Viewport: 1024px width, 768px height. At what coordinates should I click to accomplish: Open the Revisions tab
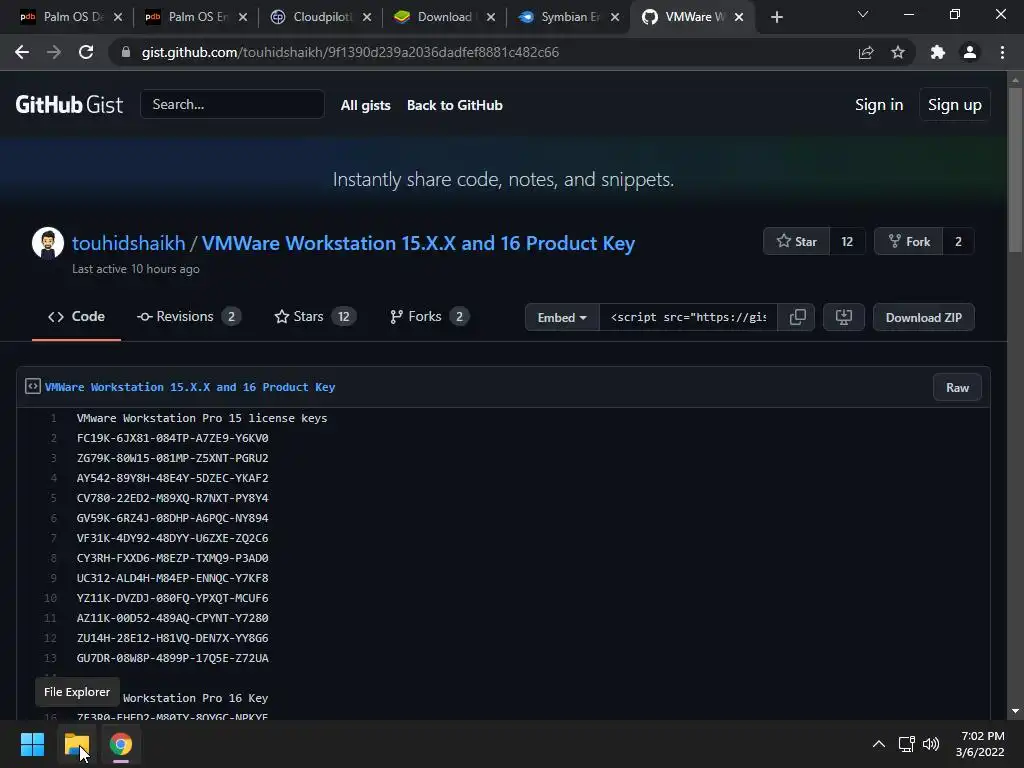click(x=189, y=317)
